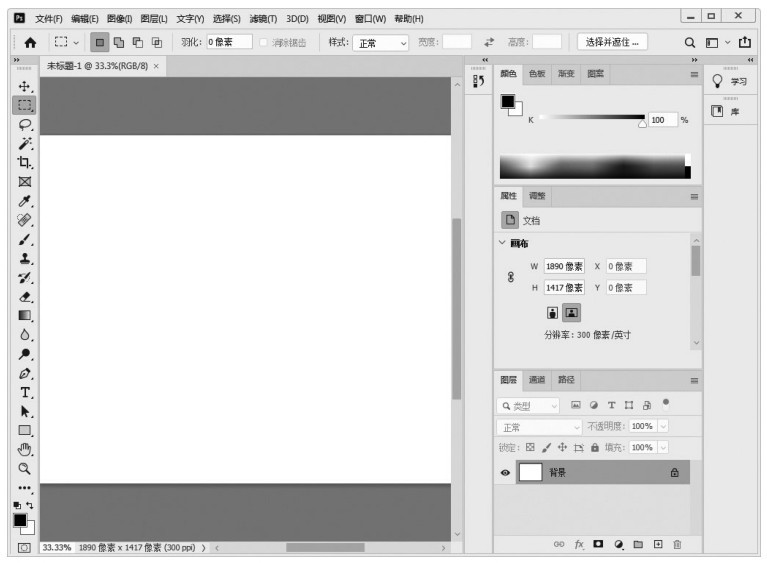Toggle the 消除锯齿 checkbox

pyautogui.click(x=264, y=43)
